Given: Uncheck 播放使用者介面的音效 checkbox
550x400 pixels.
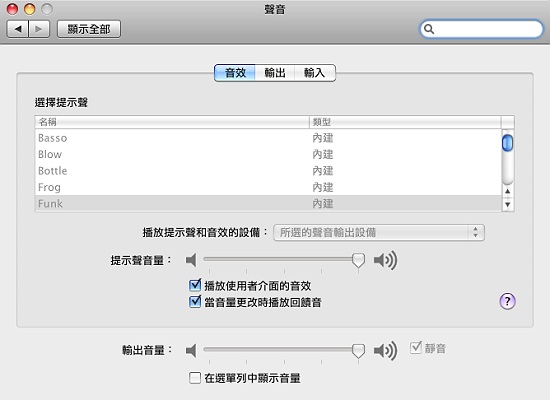Looking at the screenshot, I should coord(195,286).
